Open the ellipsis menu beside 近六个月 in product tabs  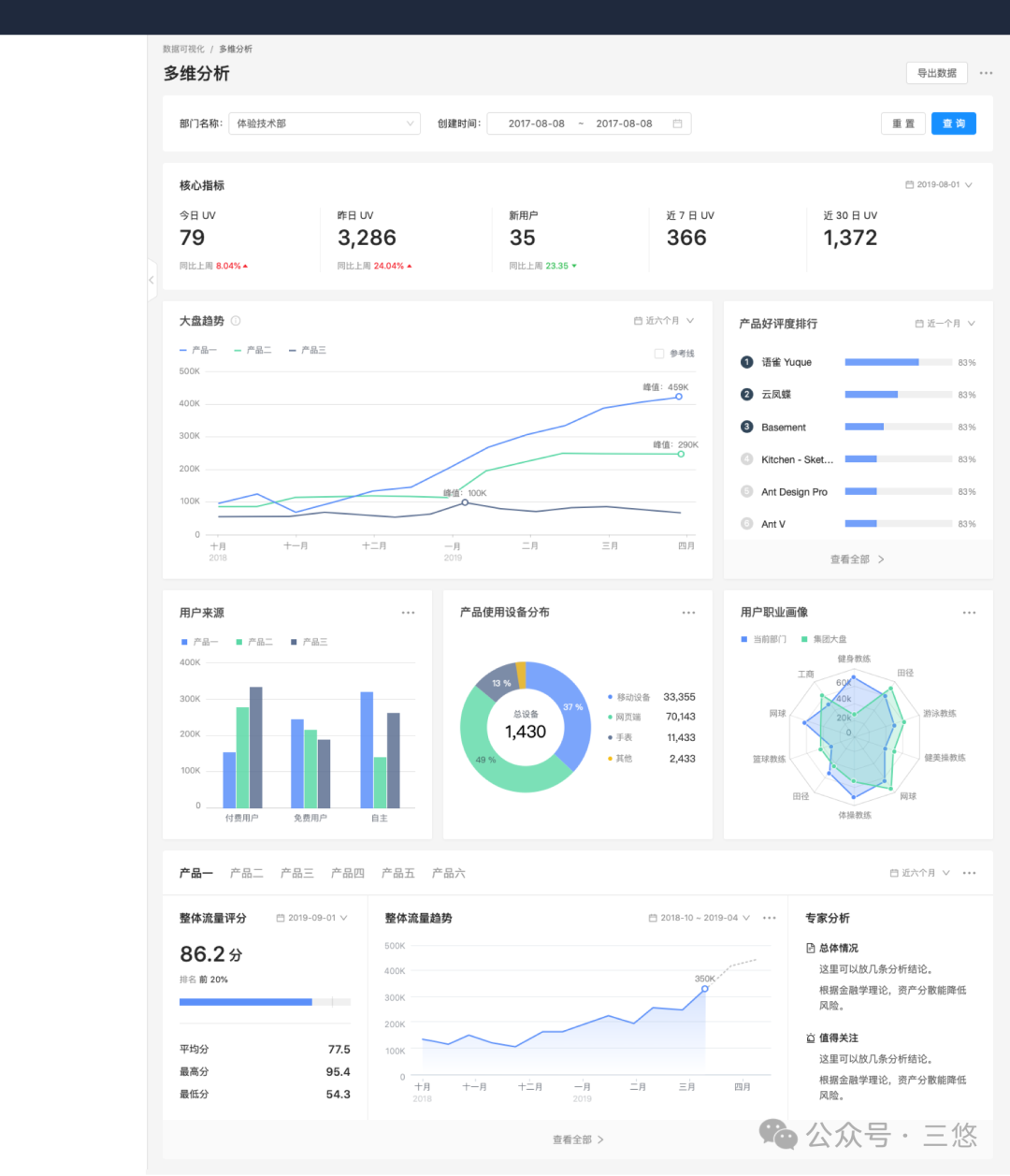click(969, 873)
